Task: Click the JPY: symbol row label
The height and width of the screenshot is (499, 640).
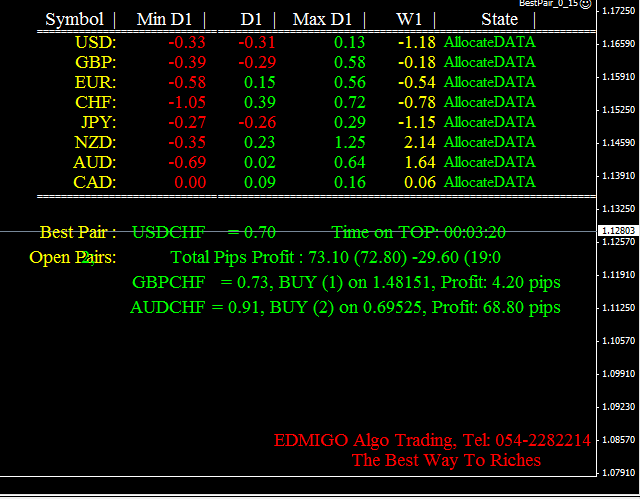Action: 98,122
